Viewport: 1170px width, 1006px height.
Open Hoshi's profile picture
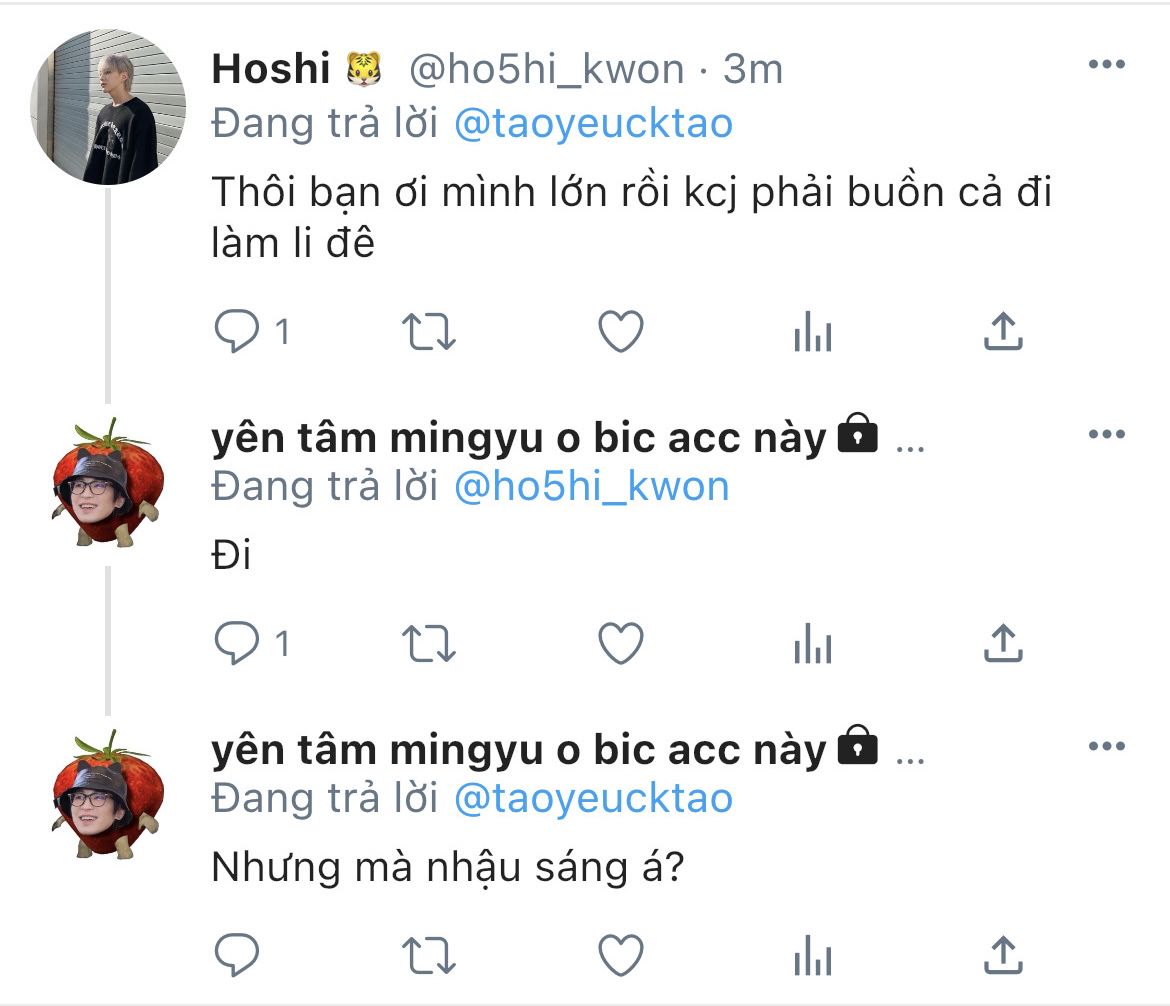[109, 107]
